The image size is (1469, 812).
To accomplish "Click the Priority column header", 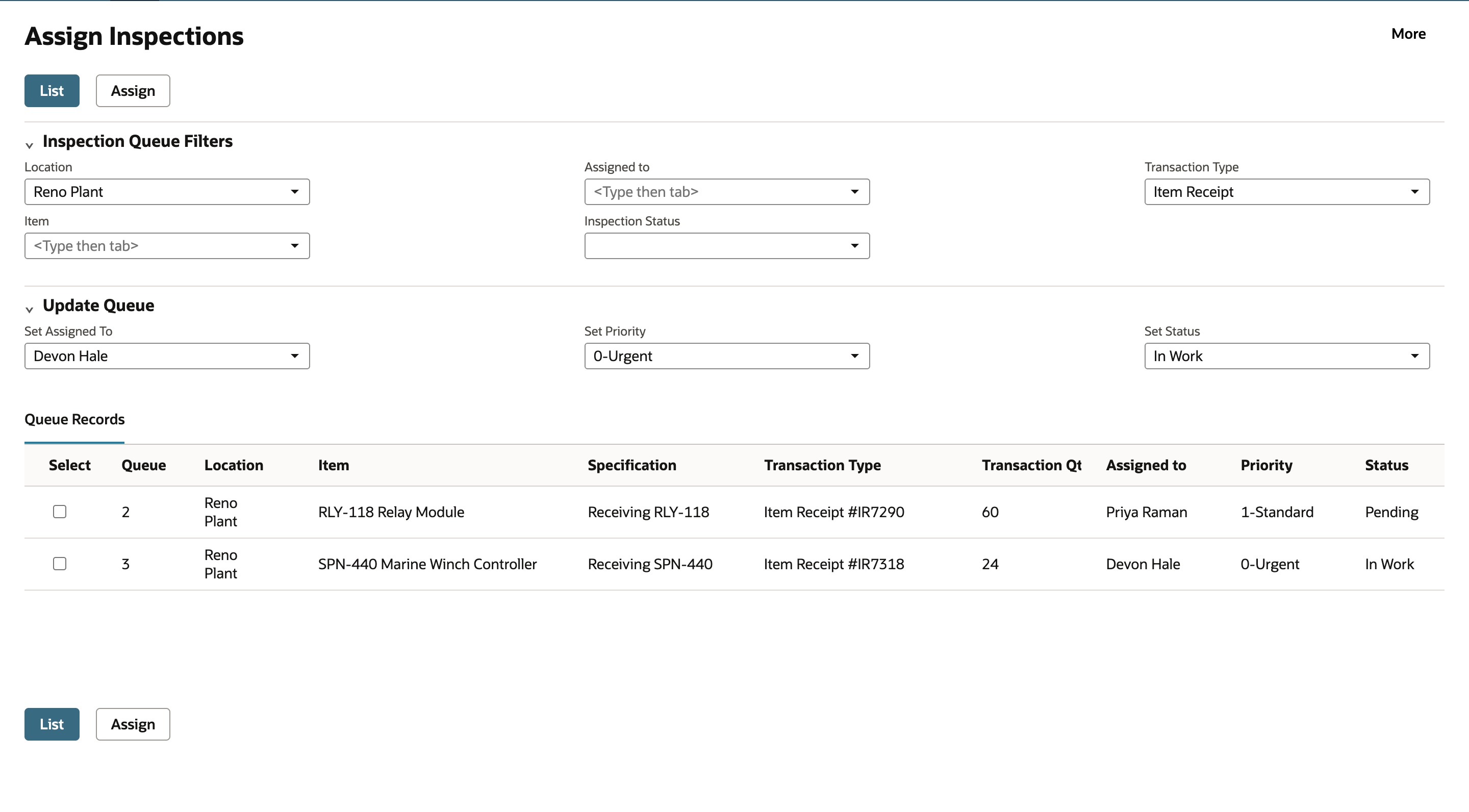I will [x=1267, y=465].
